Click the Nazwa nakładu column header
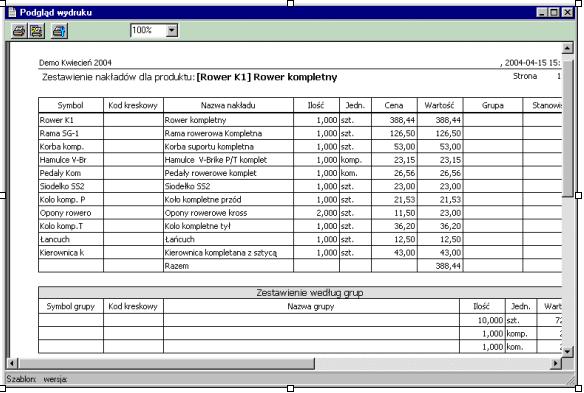 pos(228,105)
